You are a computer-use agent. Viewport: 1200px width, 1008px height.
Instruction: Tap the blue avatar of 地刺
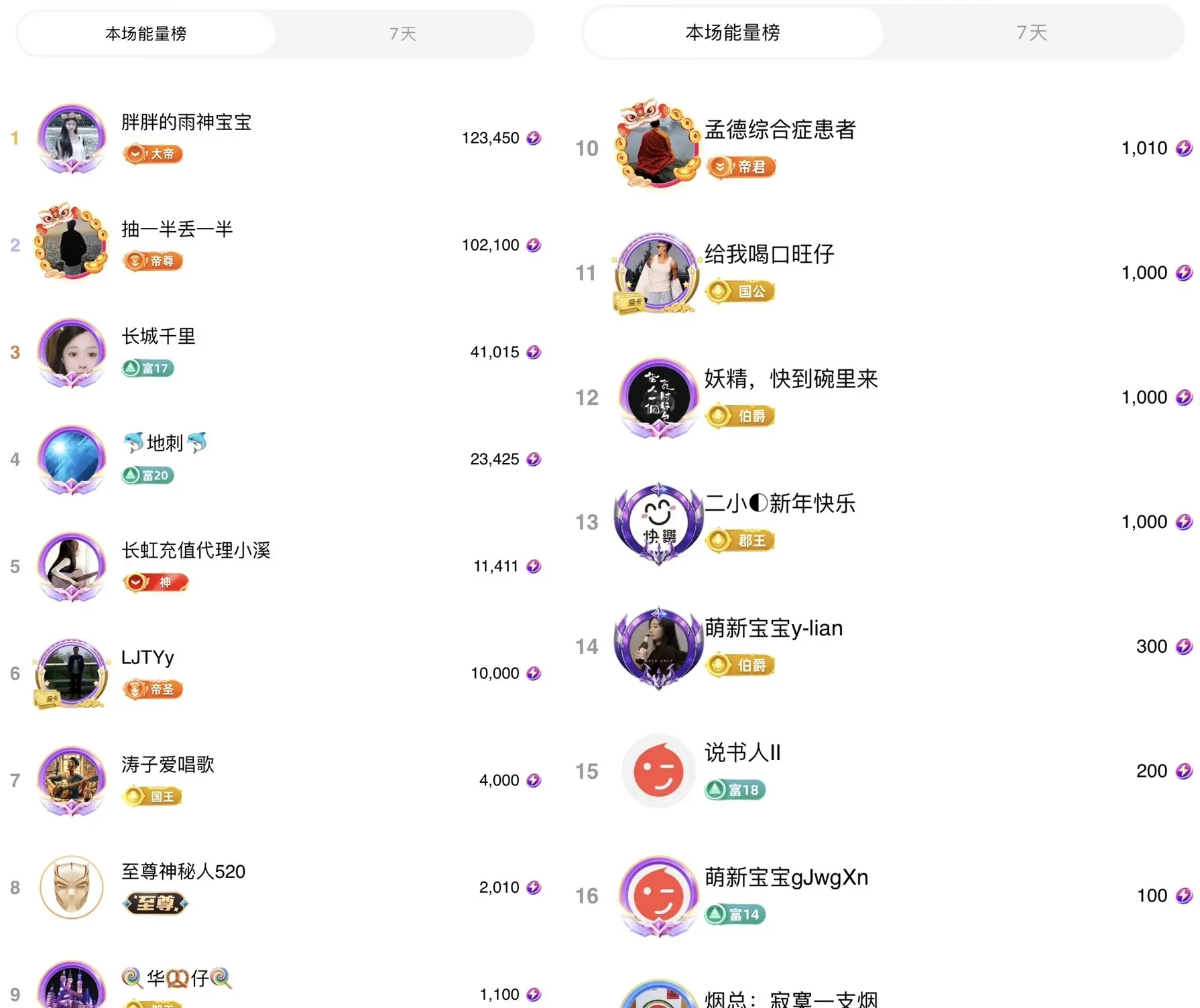pyautogui.click(x=72, y=460)
